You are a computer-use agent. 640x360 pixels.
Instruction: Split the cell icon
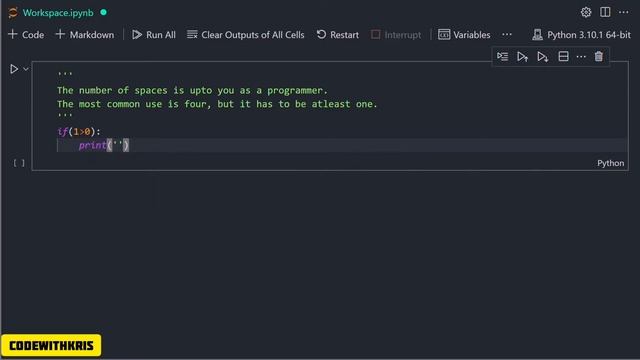pyautogui.click(x=563, y=56)
